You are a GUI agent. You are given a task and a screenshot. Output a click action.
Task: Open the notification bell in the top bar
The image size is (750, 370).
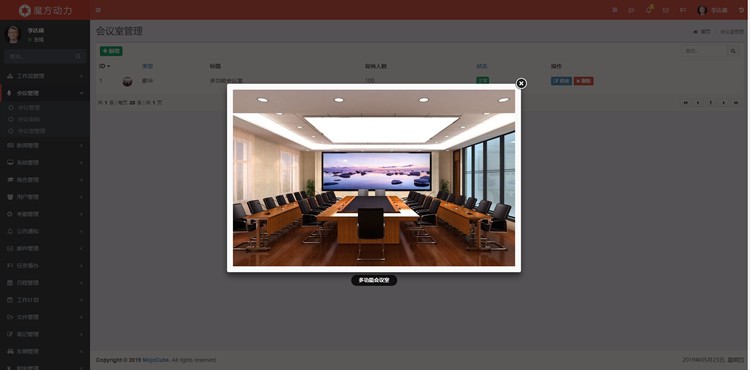point(649,10)
